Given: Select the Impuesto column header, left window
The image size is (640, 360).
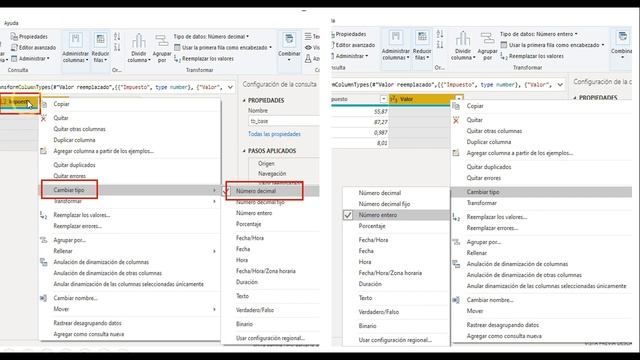Looking at the screenshot, I should click(x=20, y=102).
